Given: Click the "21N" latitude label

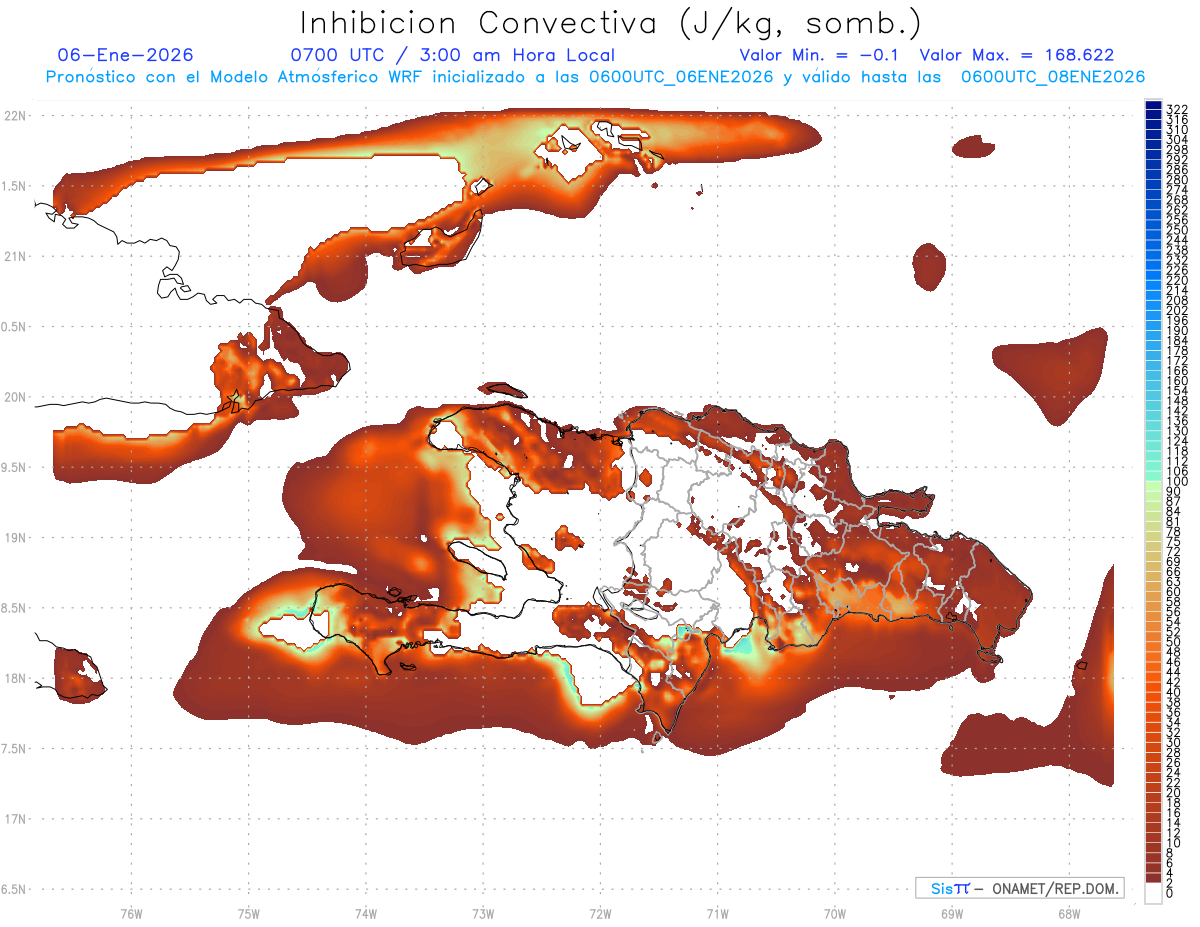Looking at the screenshot, I should pyautogui.click(x=16, y=256).
